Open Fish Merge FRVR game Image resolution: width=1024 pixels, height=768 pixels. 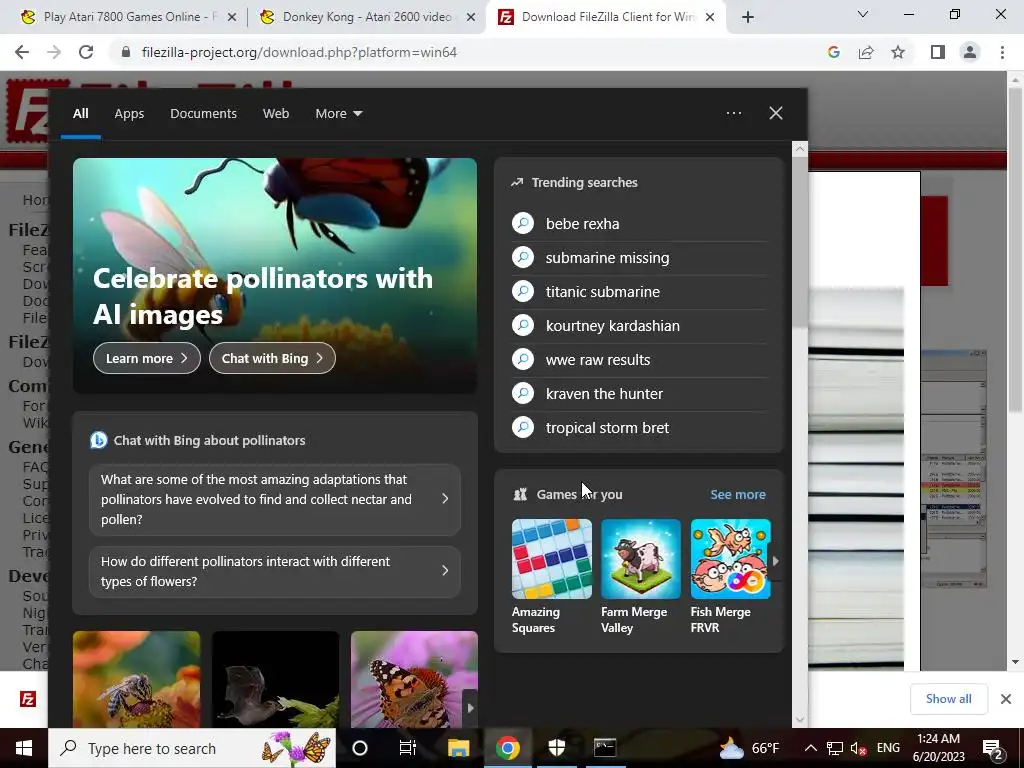click(x=730, y=577)
